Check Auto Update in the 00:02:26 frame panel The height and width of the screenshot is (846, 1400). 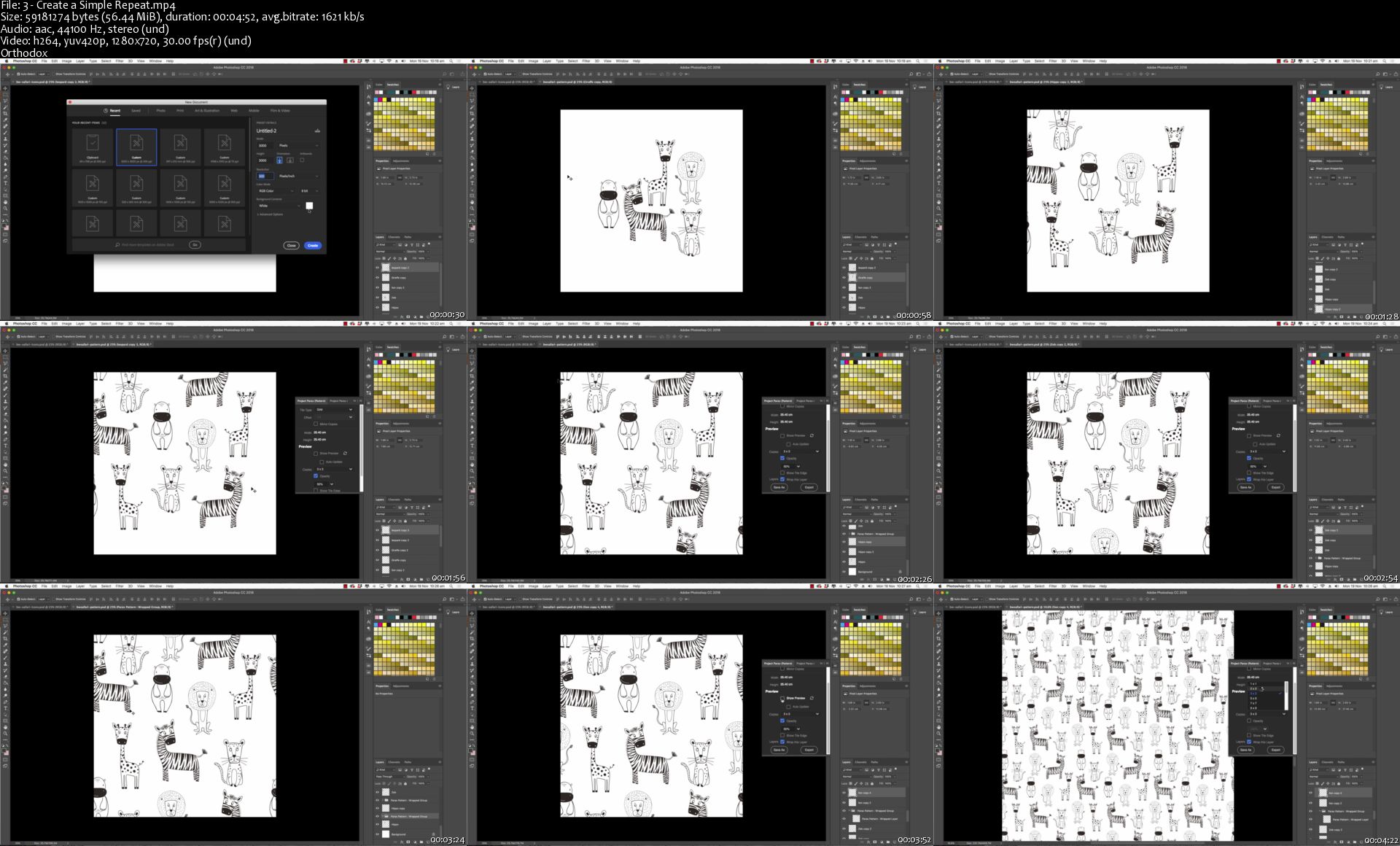tap(789, 444)
